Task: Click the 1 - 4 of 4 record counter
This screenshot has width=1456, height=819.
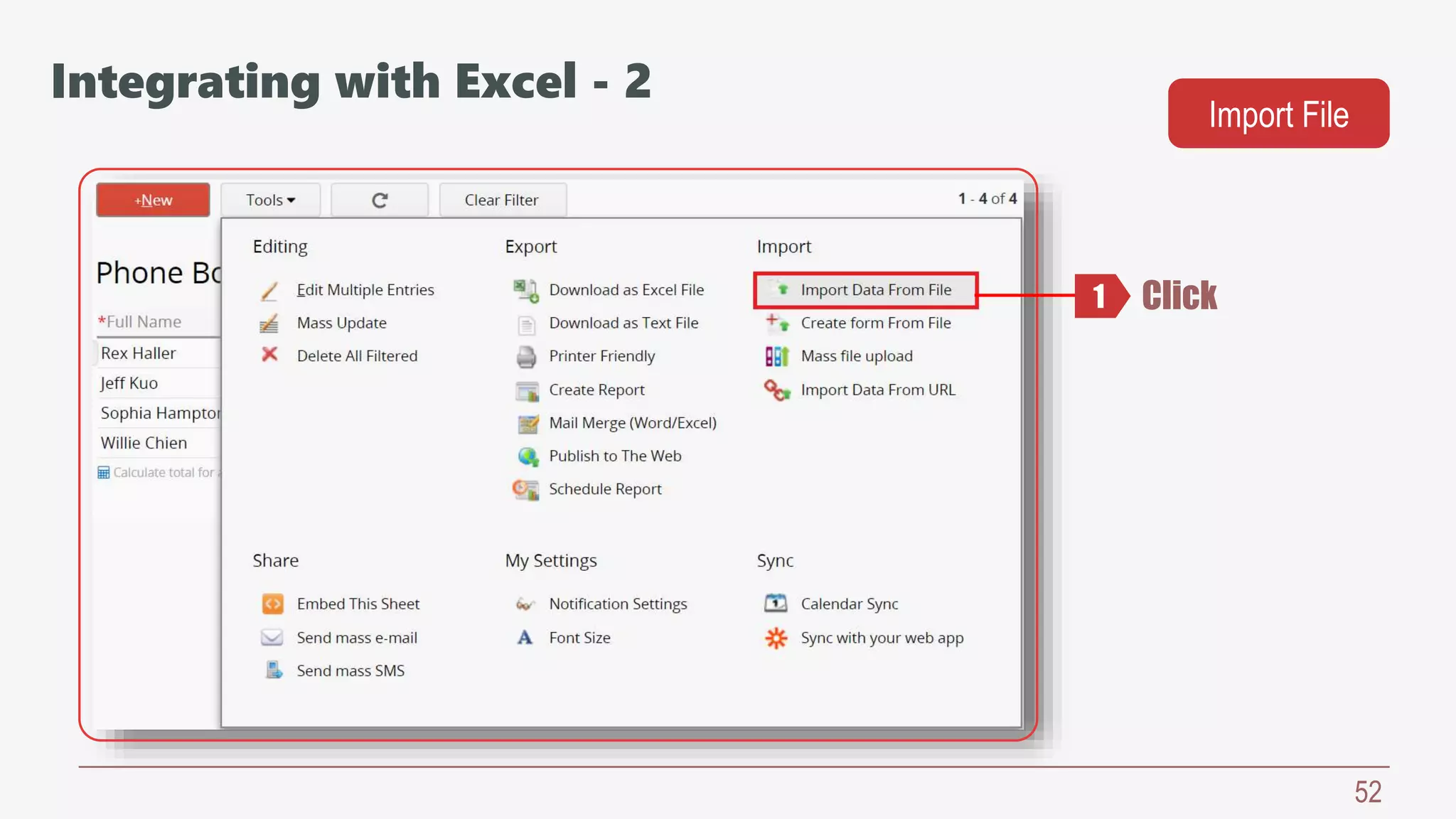Action: pyautogui.click(x=987, y=199)
